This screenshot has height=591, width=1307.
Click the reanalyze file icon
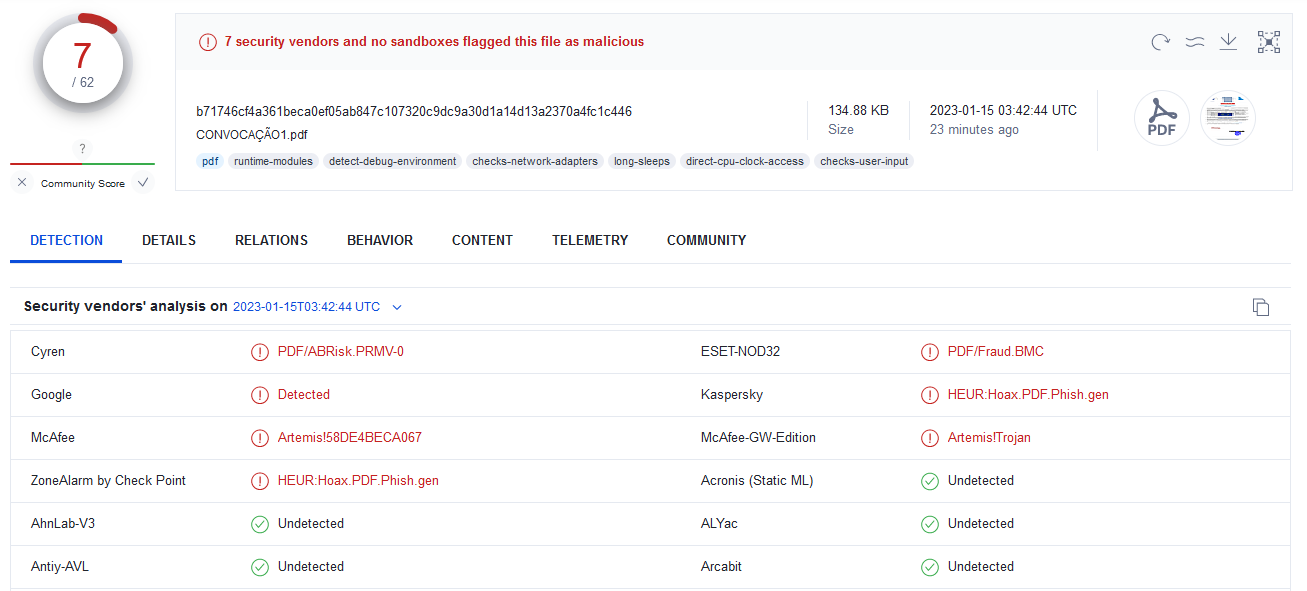[1160, 42]
